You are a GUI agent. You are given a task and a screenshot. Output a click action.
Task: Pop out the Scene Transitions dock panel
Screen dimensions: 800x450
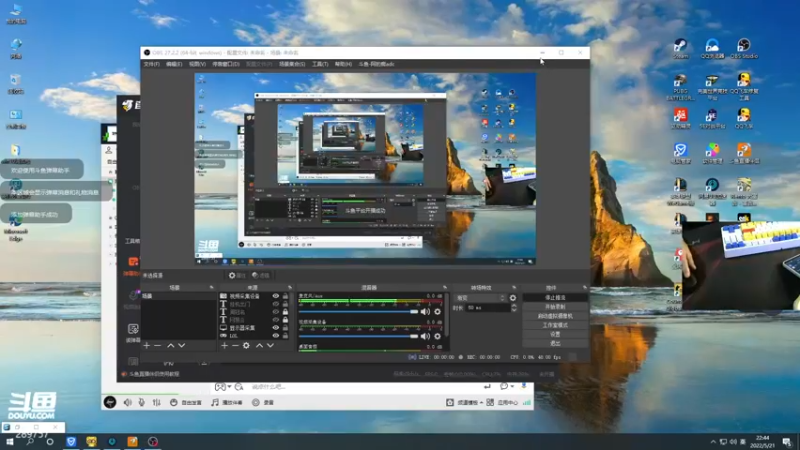point(514,288)
